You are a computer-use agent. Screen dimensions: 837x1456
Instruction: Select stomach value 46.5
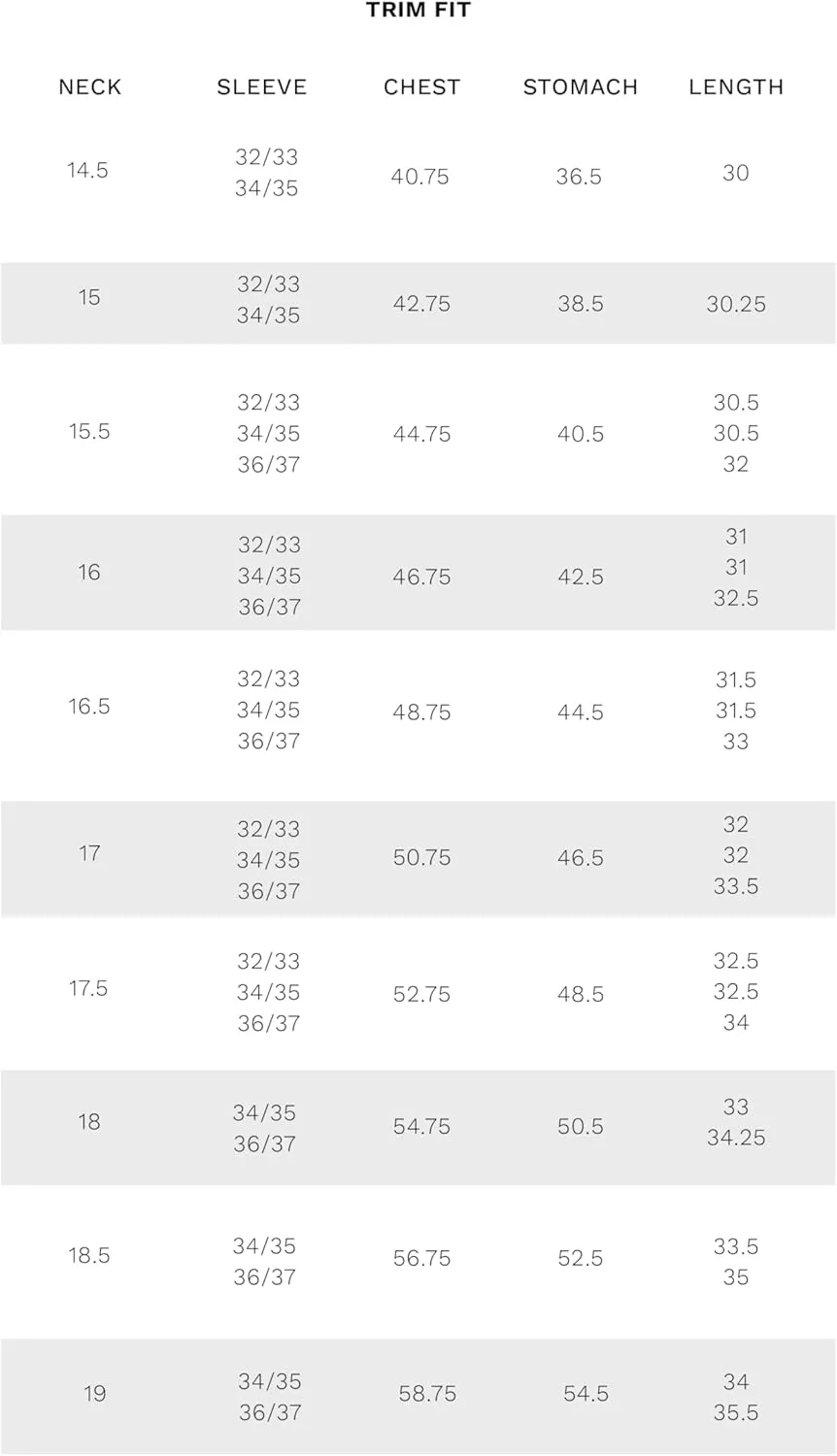click(x=581, y=858)
